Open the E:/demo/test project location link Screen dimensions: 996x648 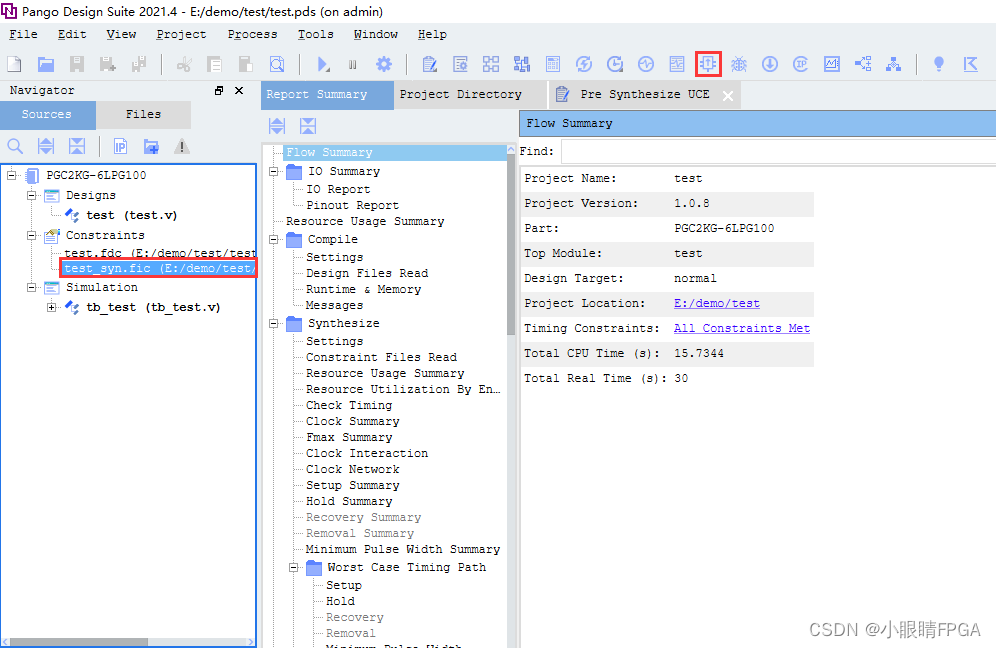[x=717, y=304]
